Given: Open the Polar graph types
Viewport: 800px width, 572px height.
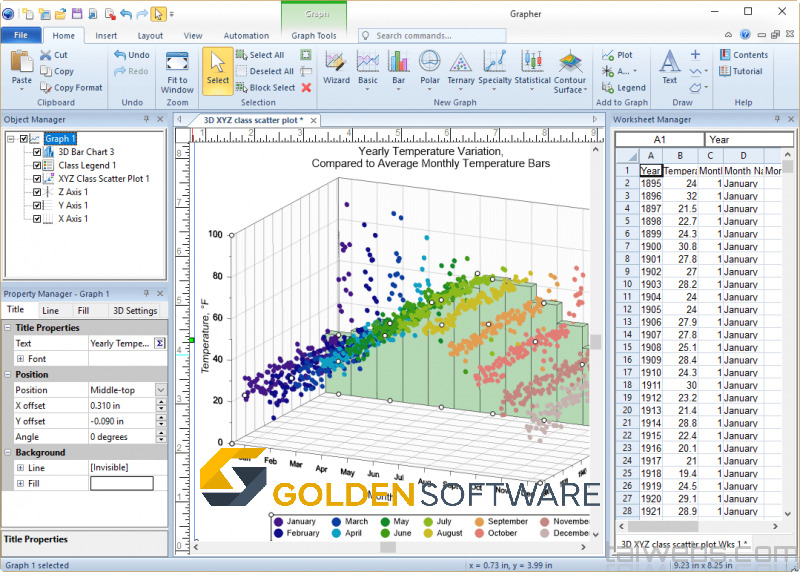Looking at the screenshot, I should coord(430,69).
